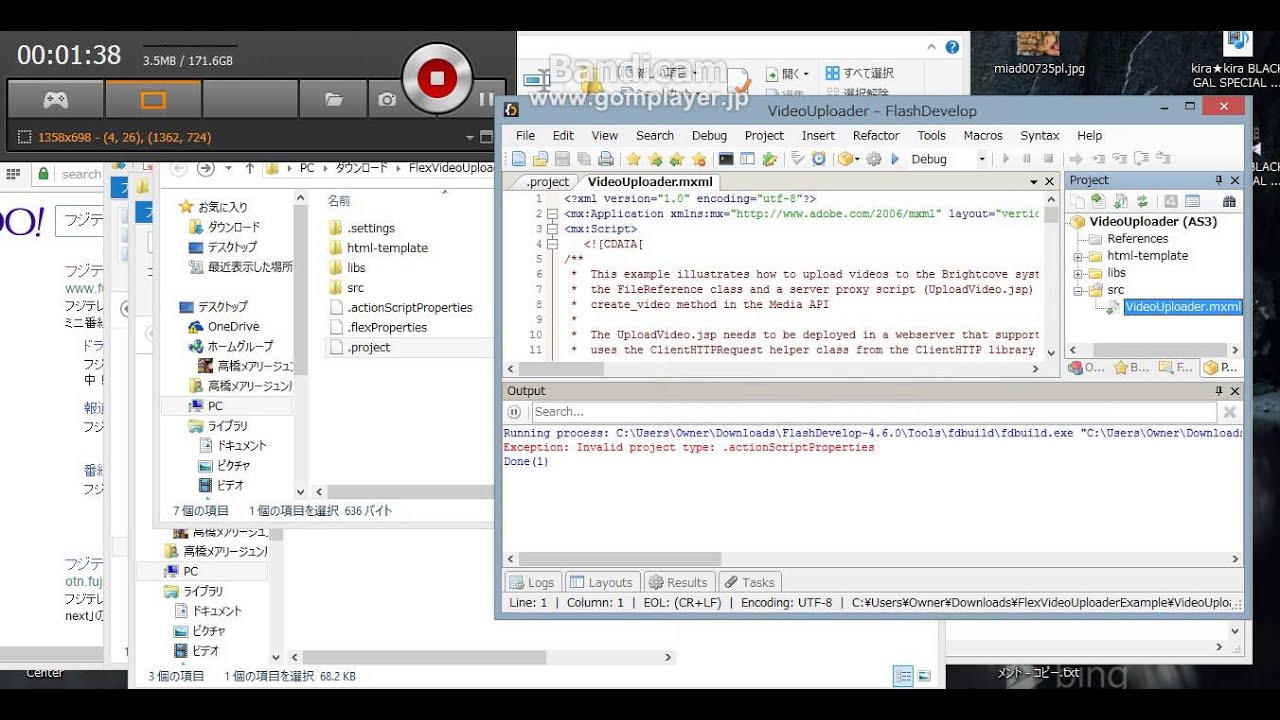Stop the Bandicam recording
Image resolution: width=1280 pixels, height=720 pixels.
pos(436,79)
